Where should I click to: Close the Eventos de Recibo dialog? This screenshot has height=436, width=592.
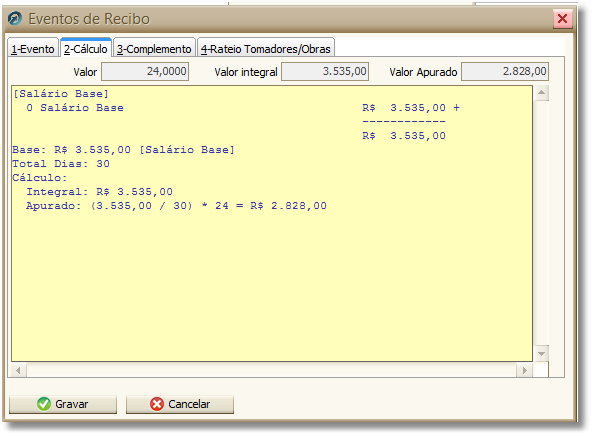point(563,18)
